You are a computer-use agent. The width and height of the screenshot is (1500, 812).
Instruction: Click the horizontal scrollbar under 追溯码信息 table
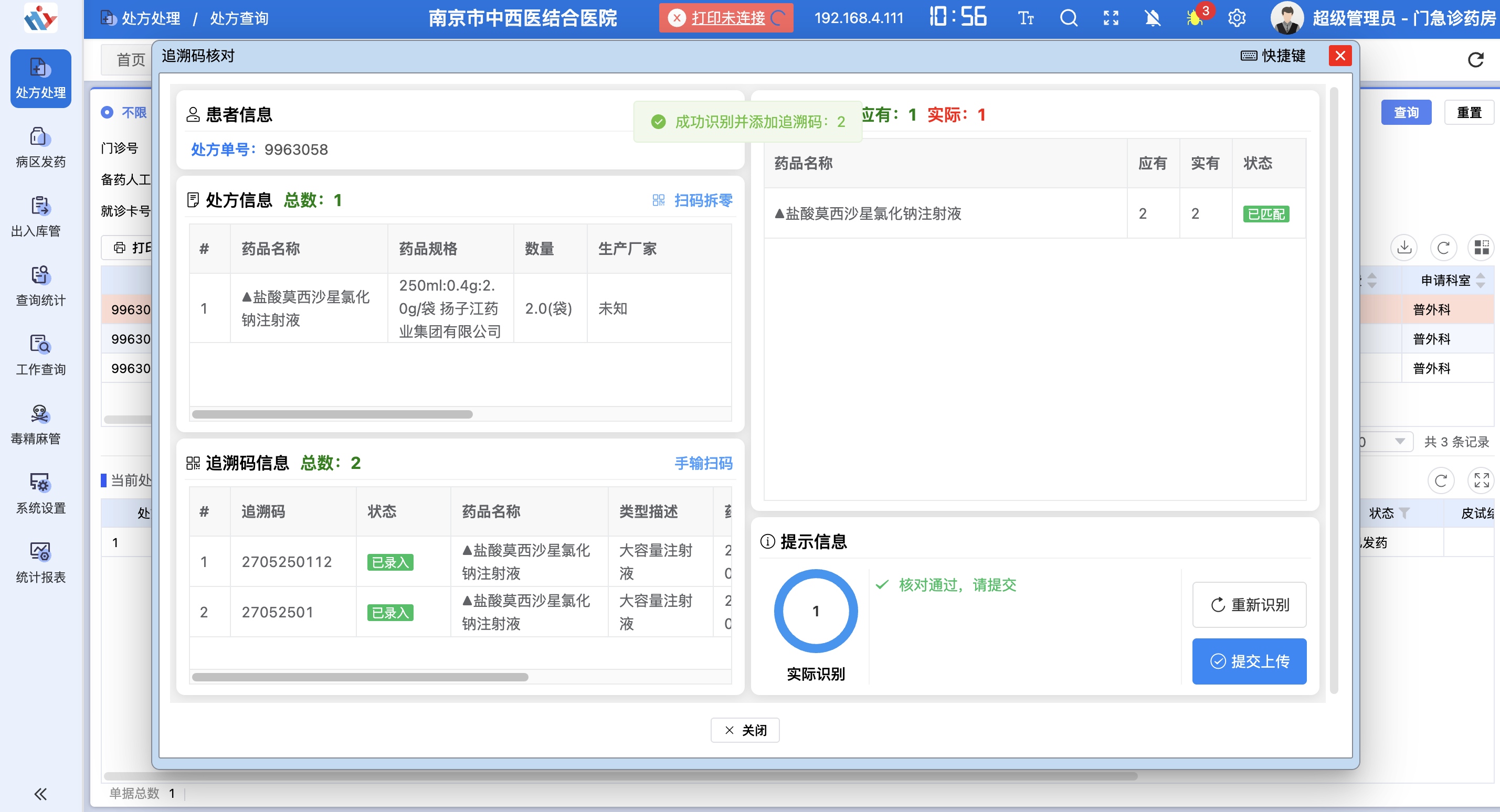pyautogui.click(x=360, y=677)
